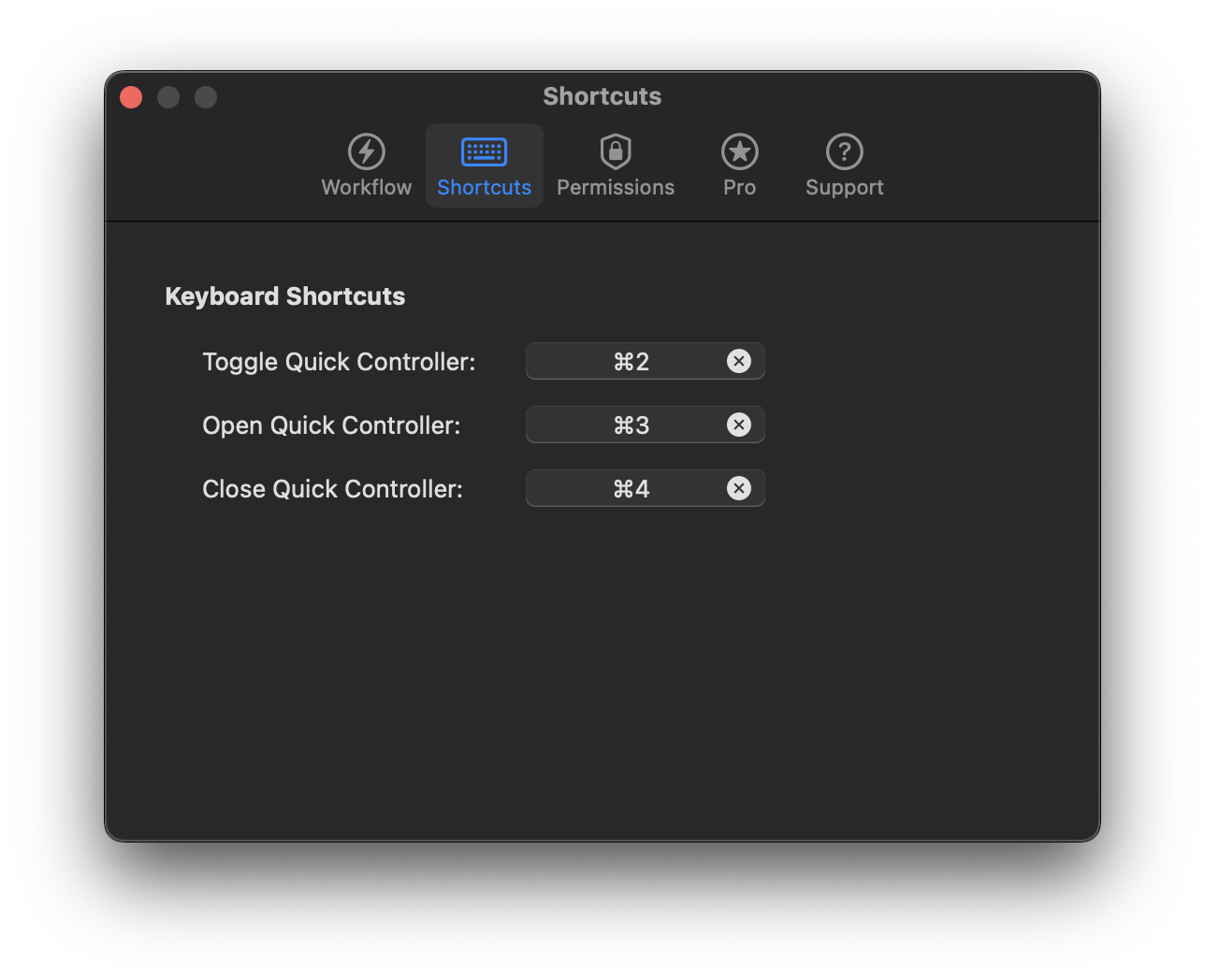Switch to the Workflow tab label

[x=366, y=188]
